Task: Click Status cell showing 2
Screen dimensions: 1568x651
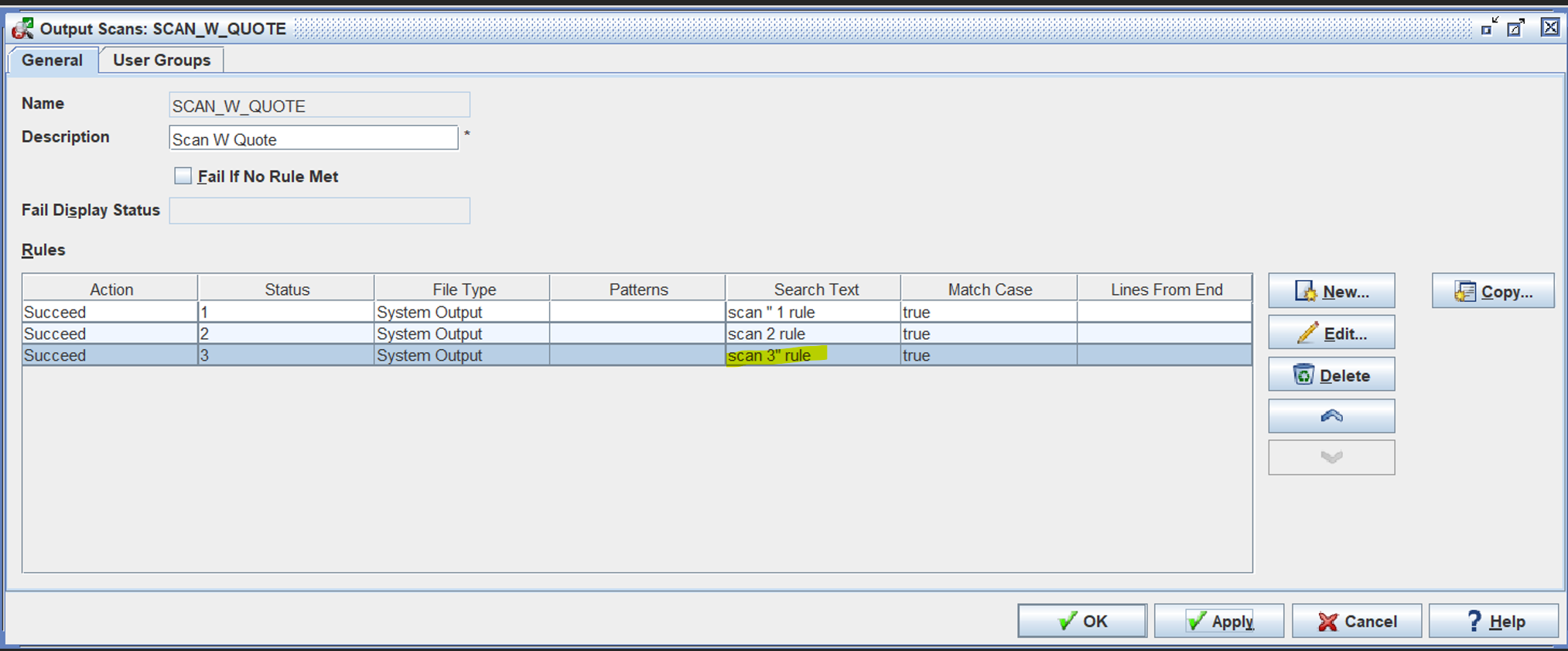Action: [x=286, y=334]
